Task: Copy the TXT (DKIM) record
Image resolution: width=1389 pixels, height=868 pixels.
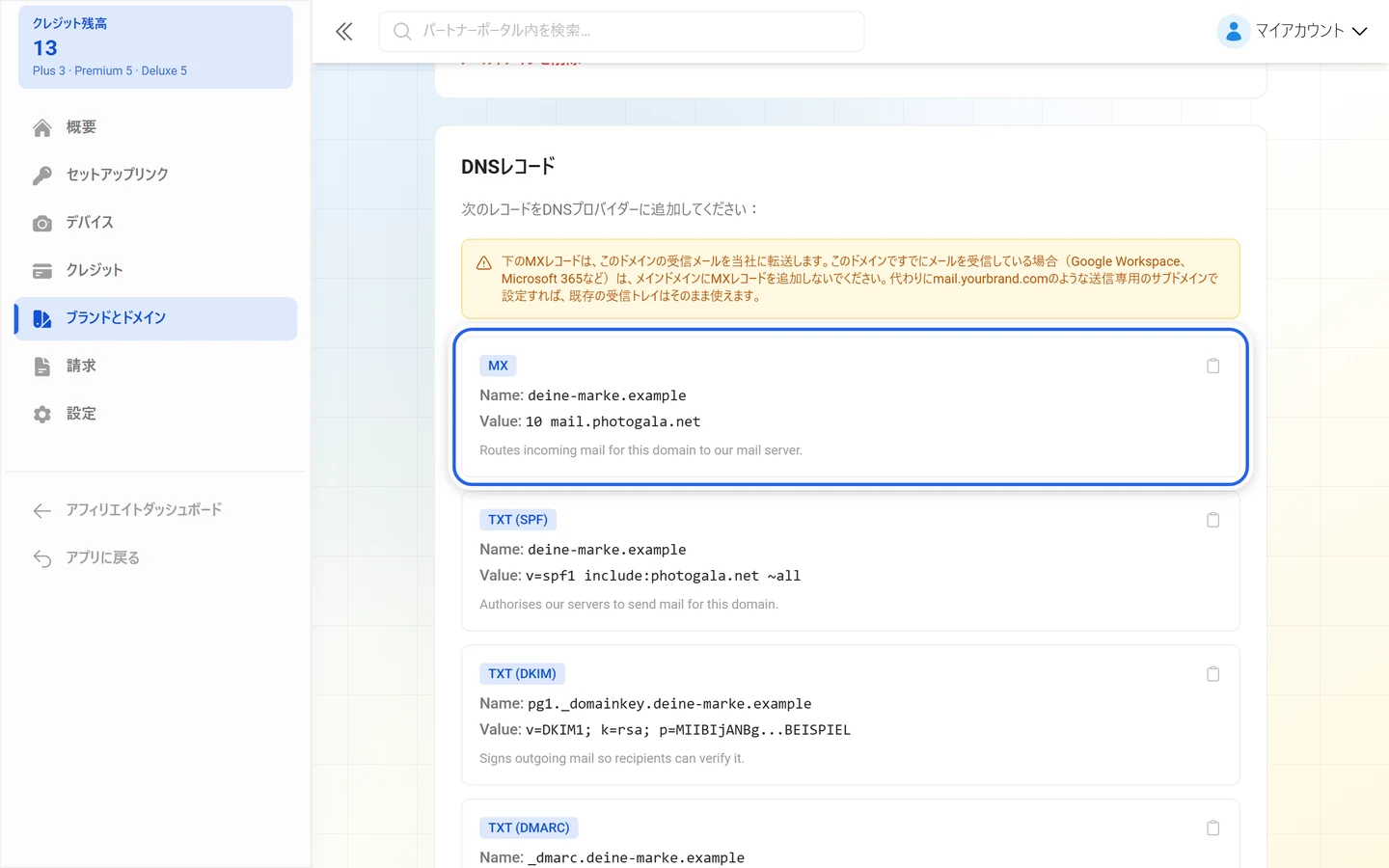Action: (x=1212, y=674)
